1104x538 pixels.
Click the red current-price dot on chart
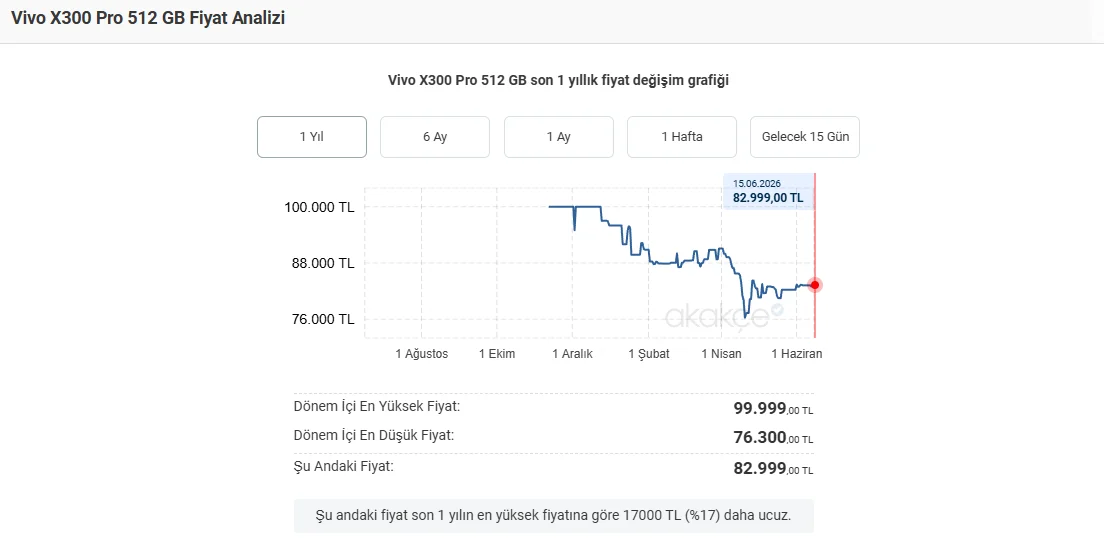point(815,284)
